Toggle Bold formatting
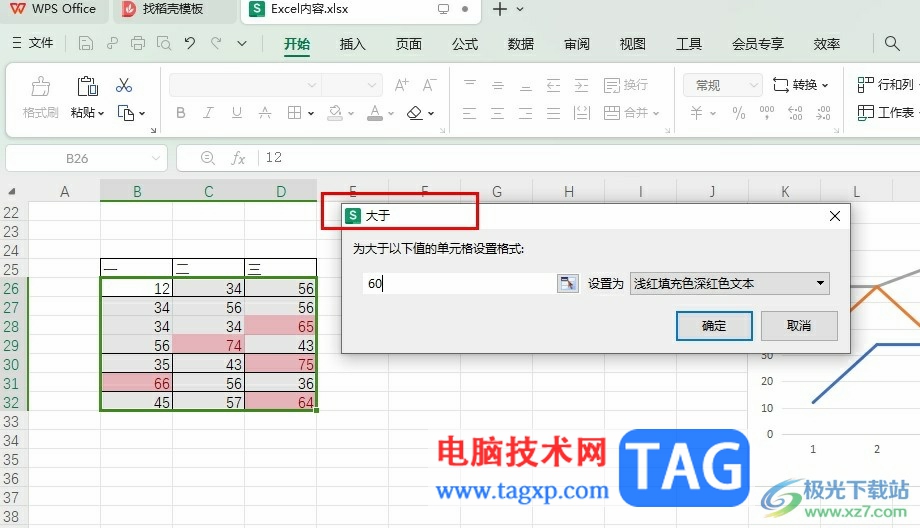The width and height of the screenshot is (920, 528). click(181, 113)
